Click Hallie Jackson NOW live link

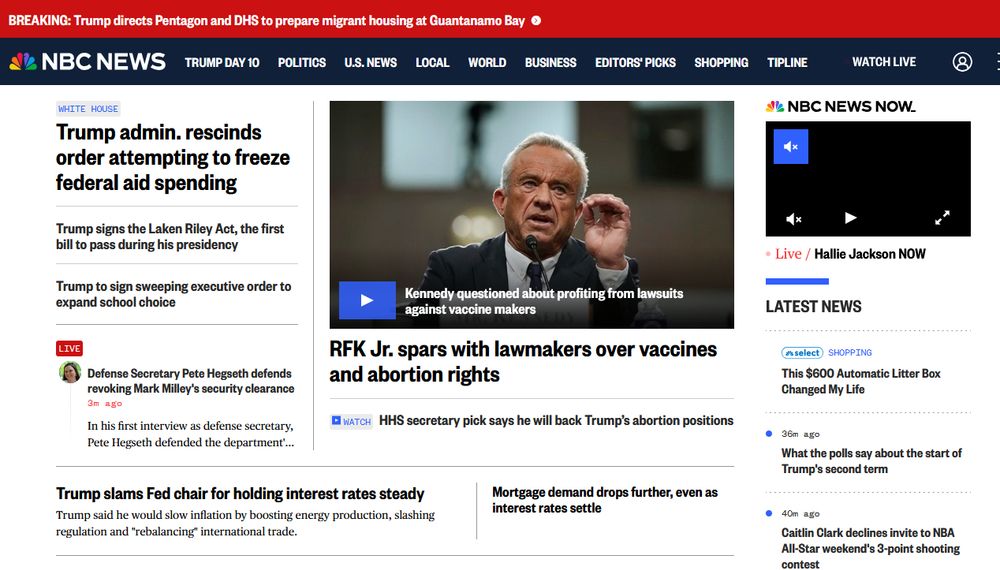870,254
